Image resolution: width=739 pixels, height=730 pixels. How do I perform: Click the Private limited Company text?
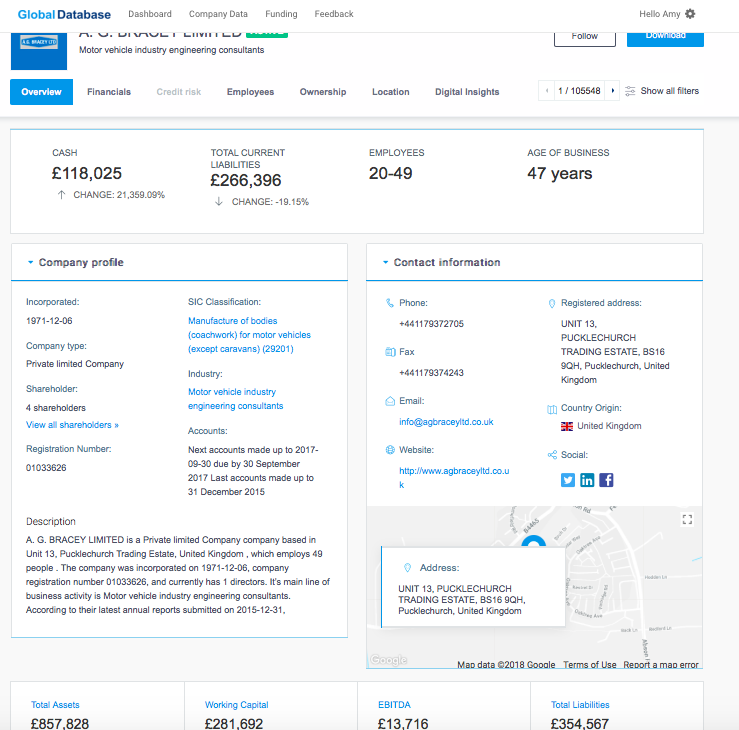click(x=75, y=364)
